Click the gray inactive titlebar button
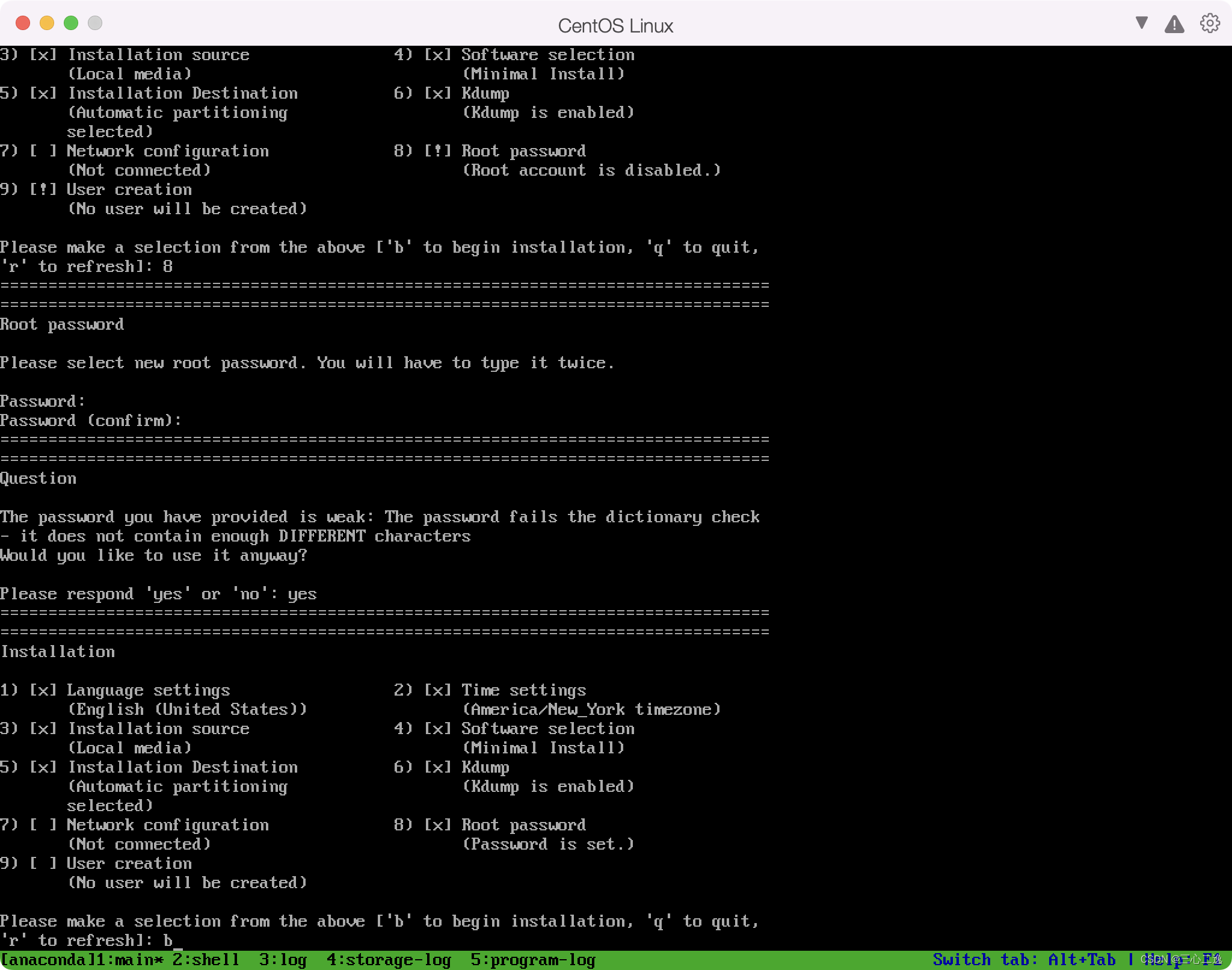1232x970 pixels. 95,23
